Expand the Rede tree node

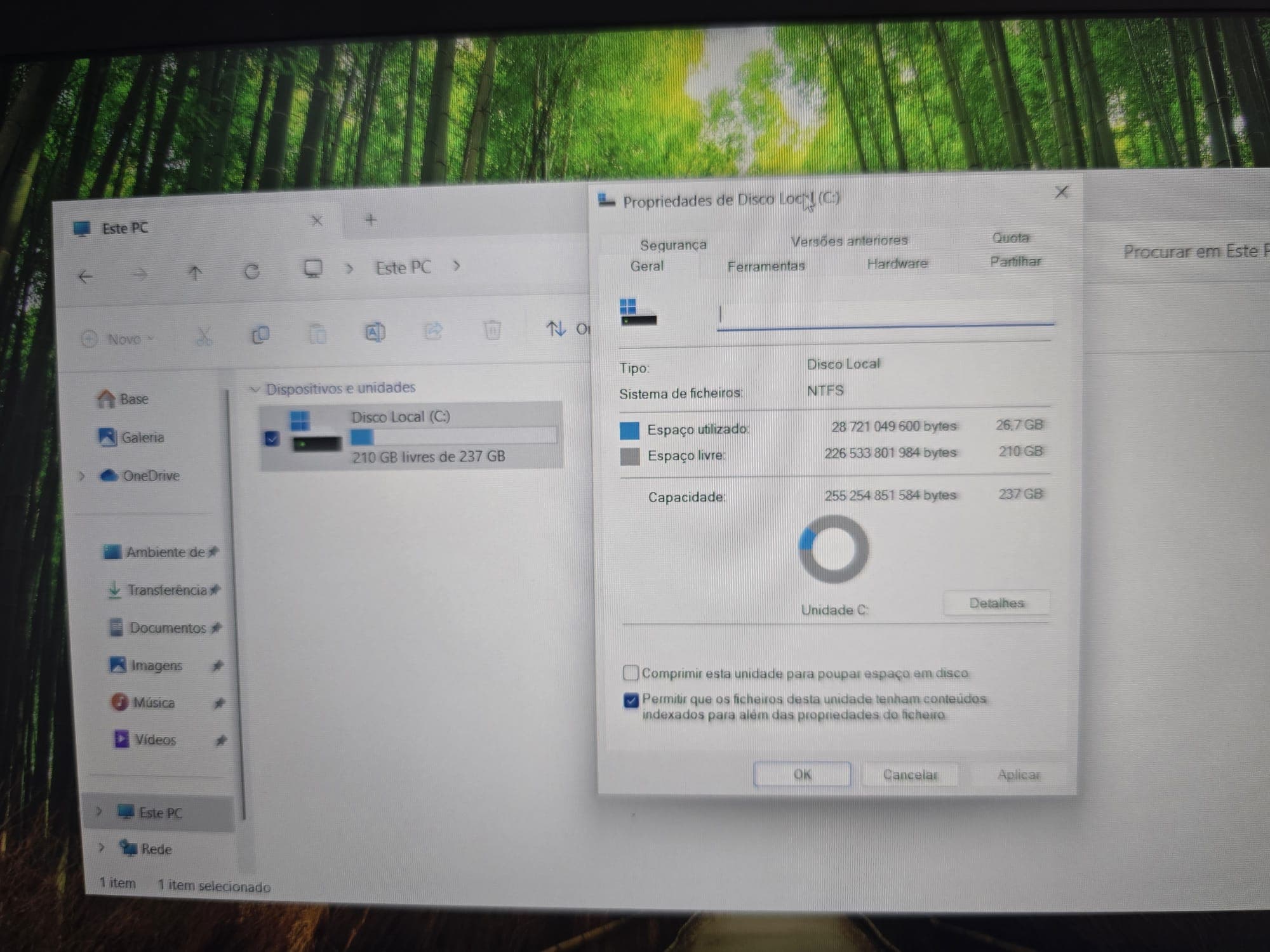click(x=102, y=847)
